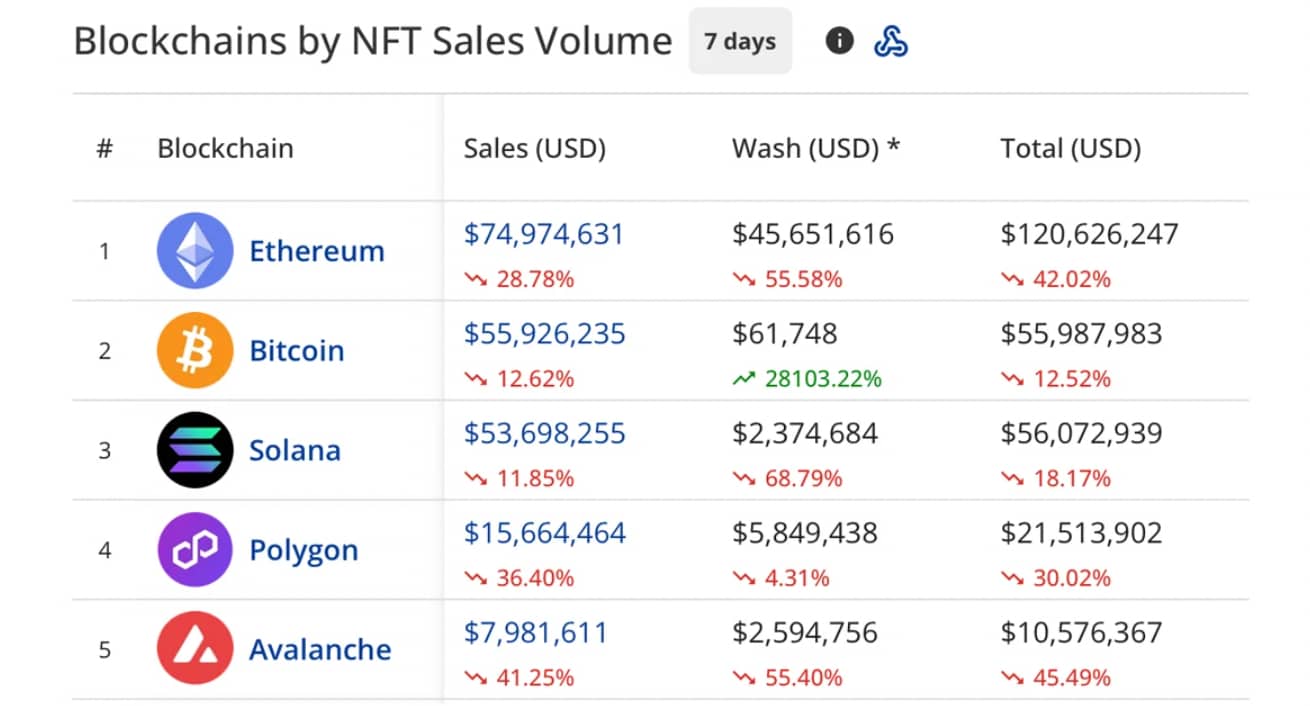Click Polygon sales value $15,664,464
The height and width of the screenshot is (706, 1310).
coord(545,534)
